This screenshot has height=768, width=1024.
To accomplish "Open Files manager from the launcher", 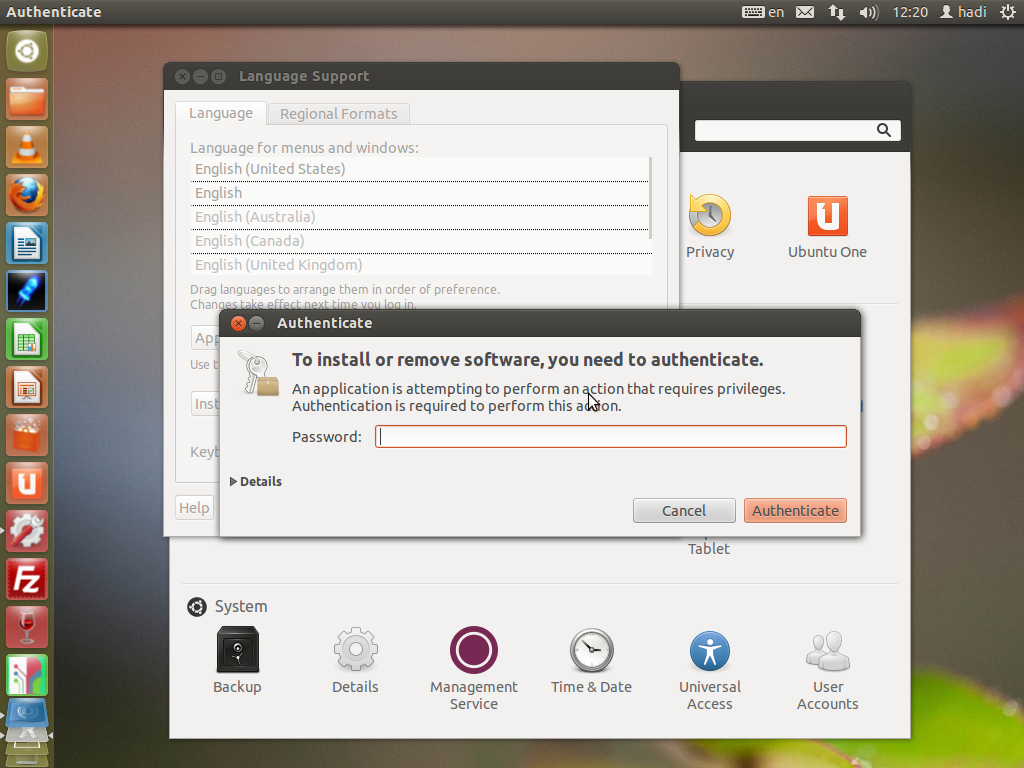I will pyautogui.click(x=27, y=99).
